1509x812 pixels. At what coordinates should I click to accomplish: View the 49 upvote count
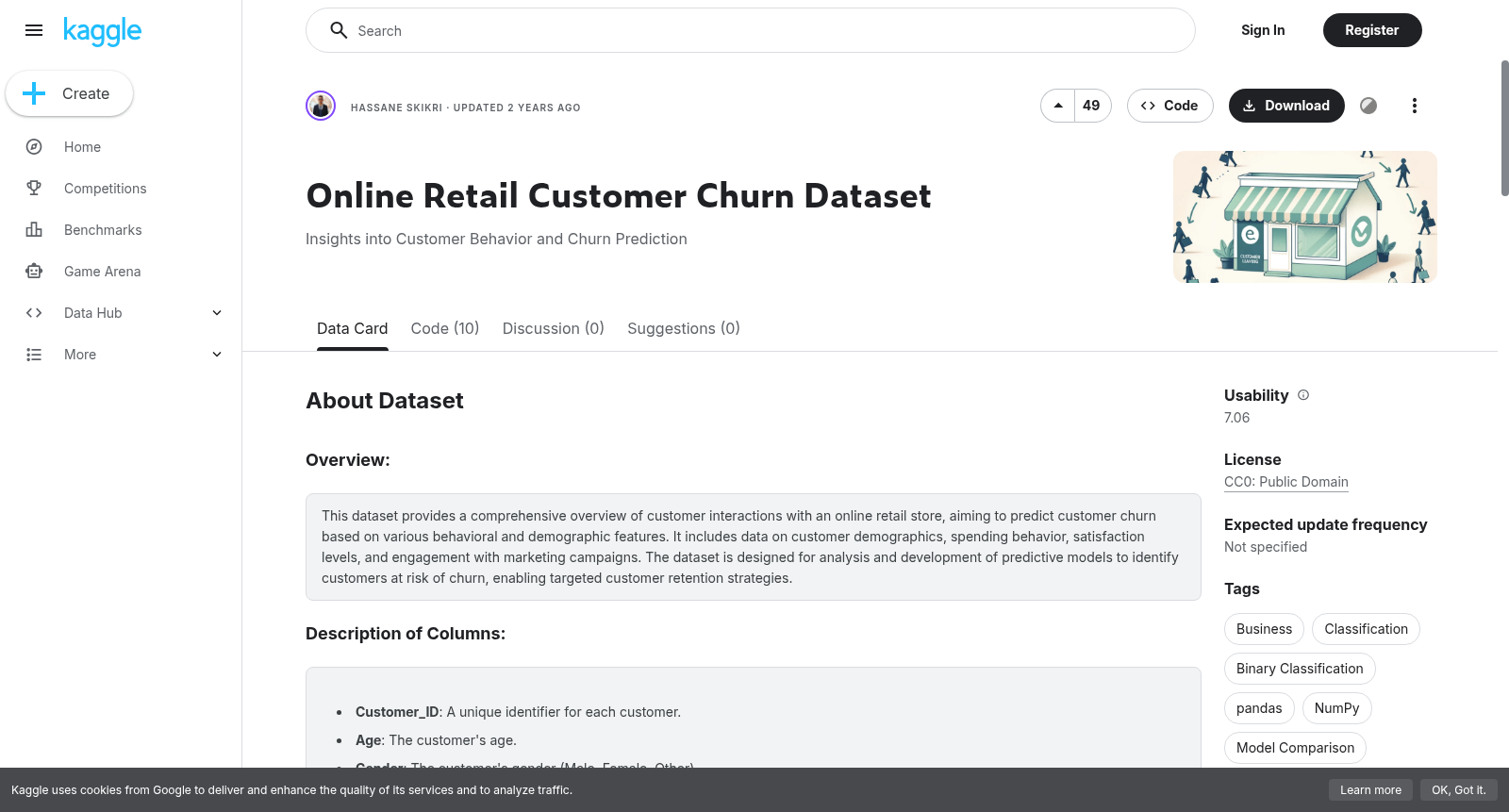pos(1092,106)
